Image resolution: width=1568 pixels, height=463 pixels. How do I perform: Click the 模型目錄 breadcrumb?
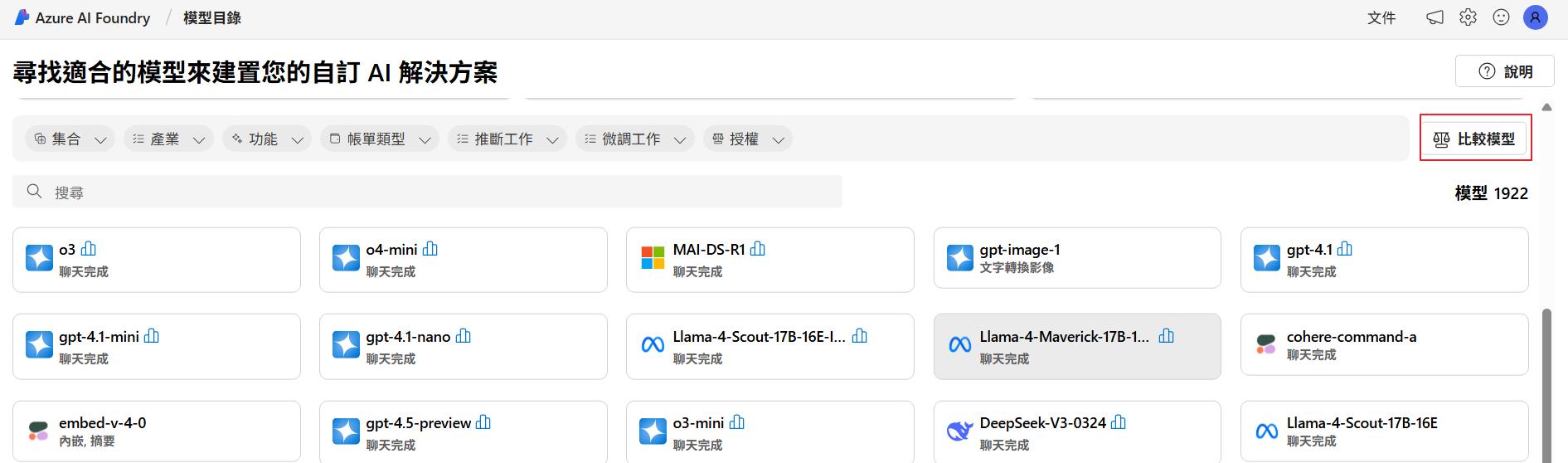212,17
